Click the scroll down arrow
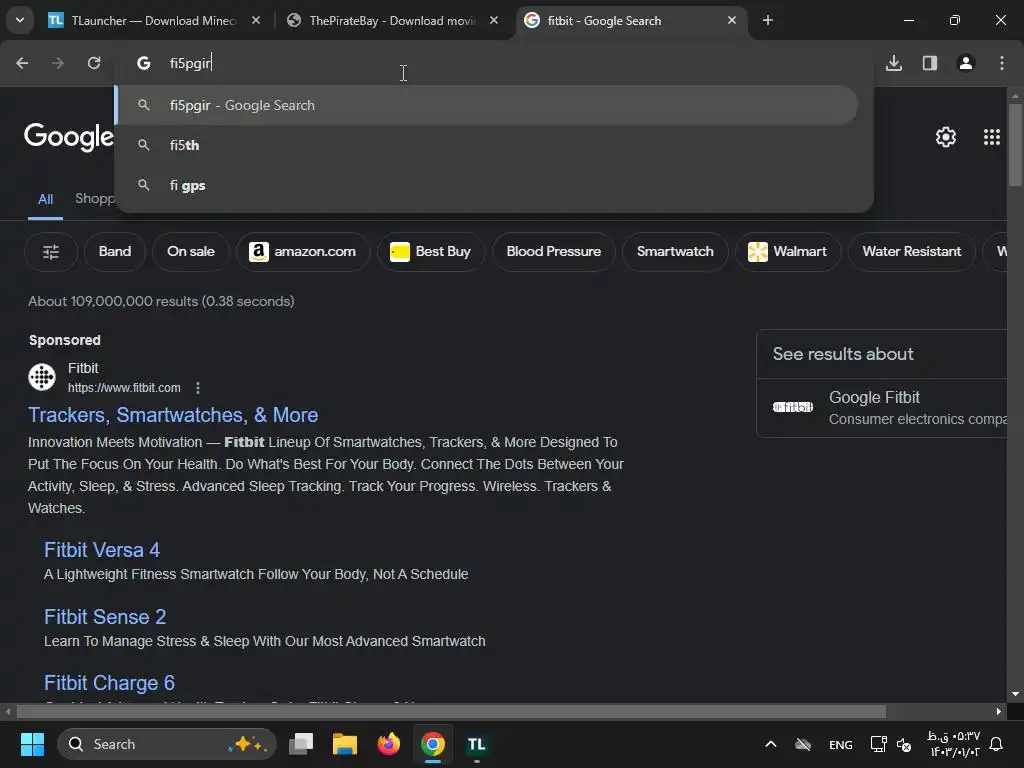This screenshot has height=768, width=1024. 1015,694
